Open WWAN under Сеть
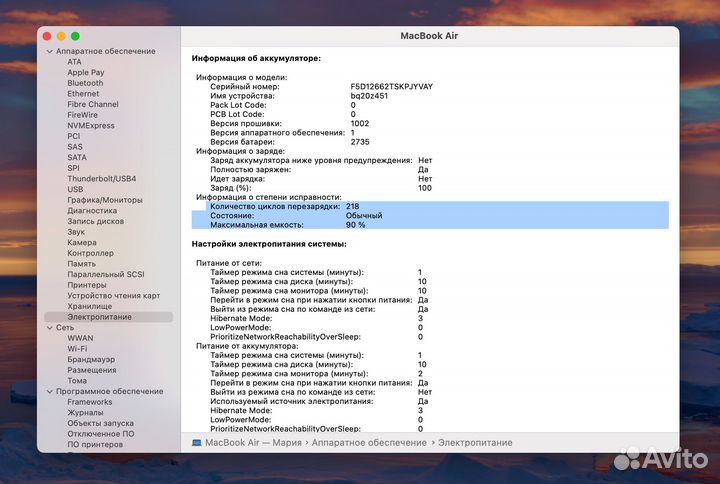The image size is (720, 484). (80, 338)
